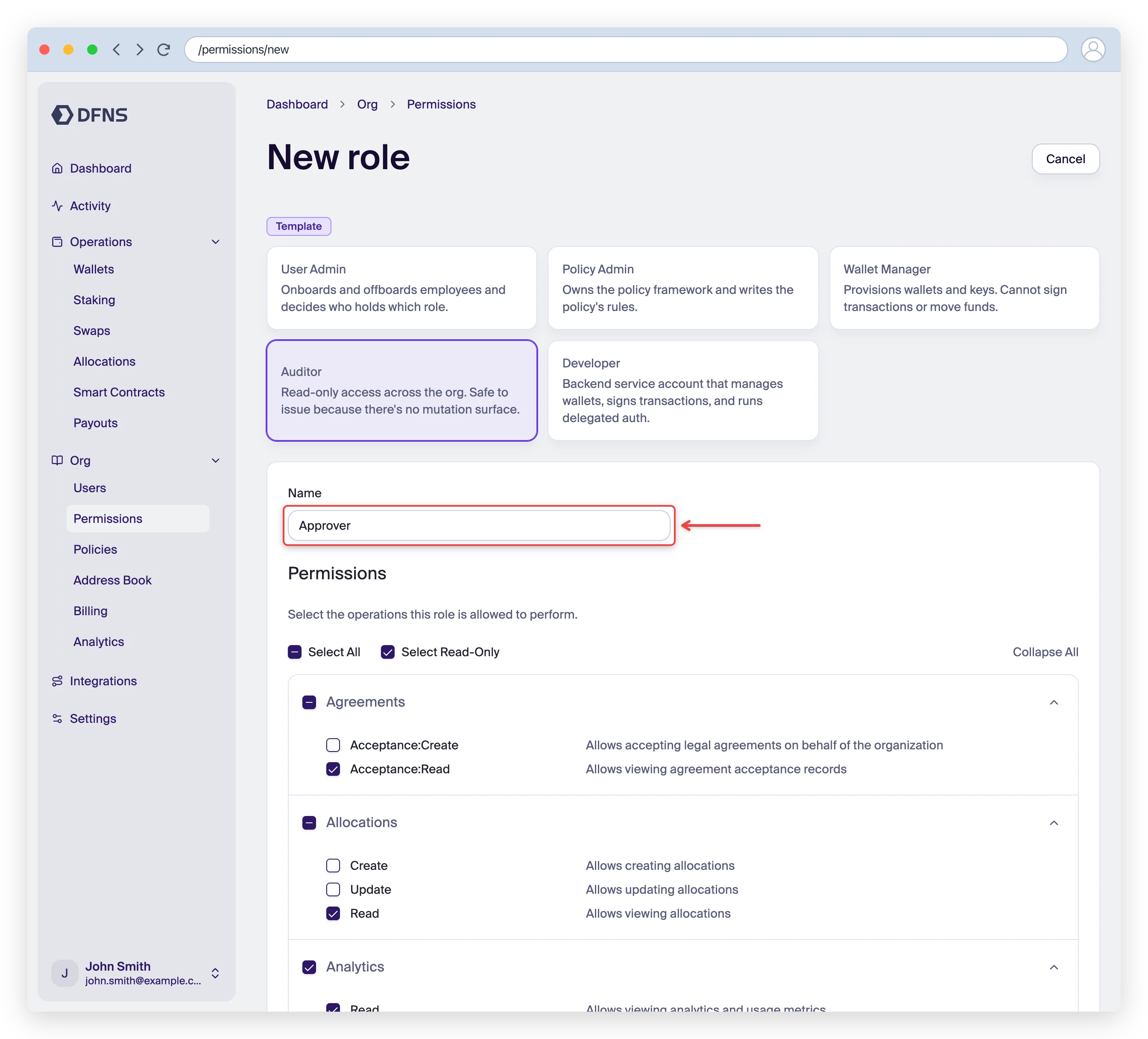Choose the Developer template card
The image size is (1148, 1039).
pos(683,390)
